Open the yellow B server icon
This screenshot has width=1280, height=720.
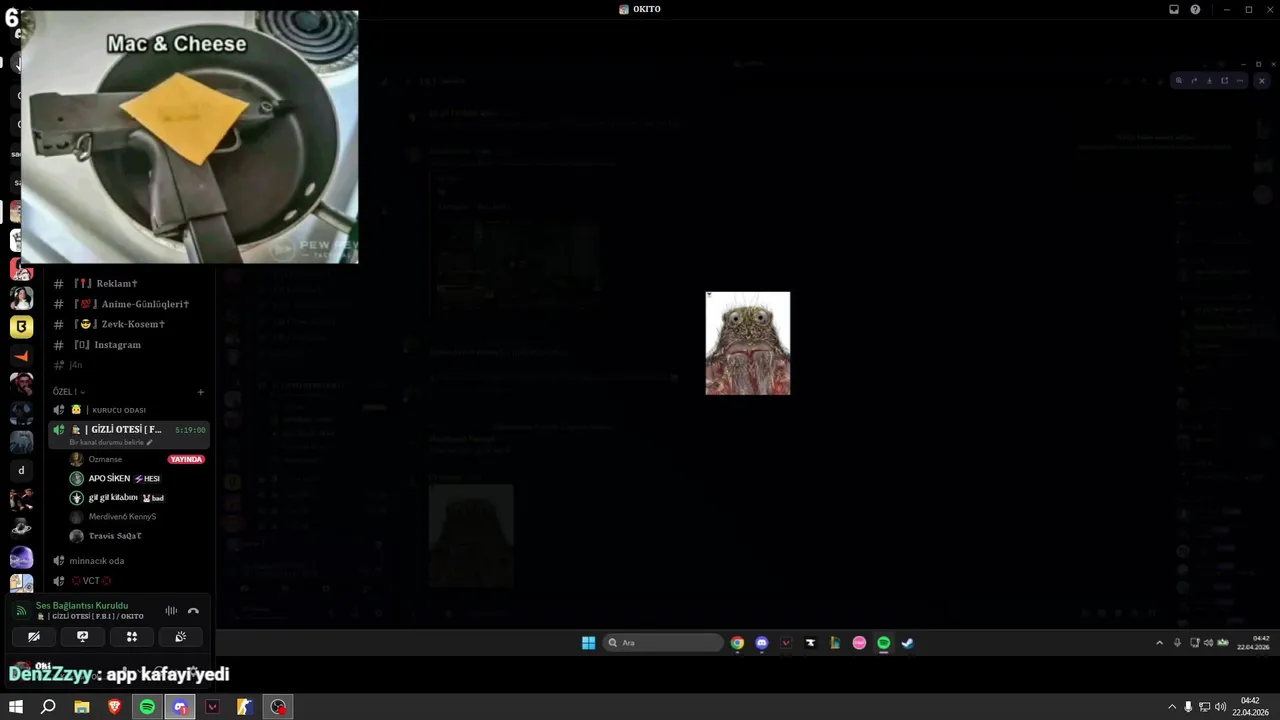coord(21,326)
